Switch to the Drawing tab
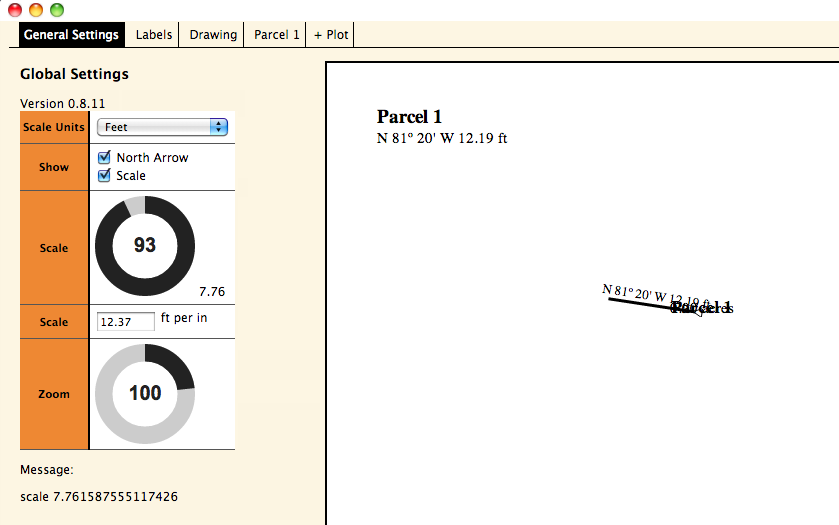The image size is (839, 525). [x=213, y=34]
